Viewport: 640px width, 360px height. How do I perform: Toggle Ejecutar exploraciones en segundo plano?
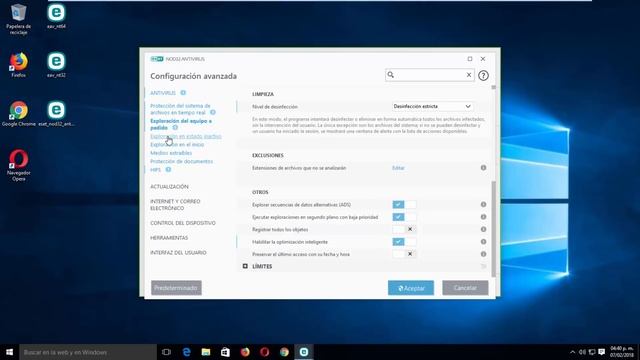[x=404, y=217]
